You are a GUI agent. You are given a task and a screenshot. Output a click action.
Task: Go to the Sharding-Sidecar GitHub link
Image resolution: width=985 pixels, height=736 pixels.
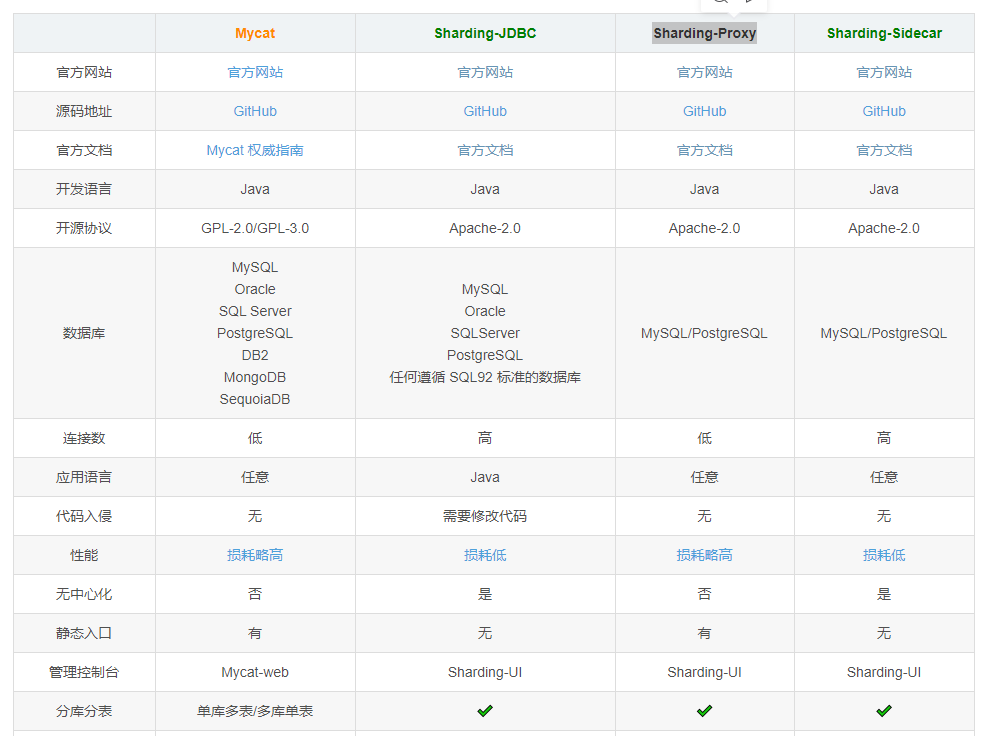[x=884, y=111]
